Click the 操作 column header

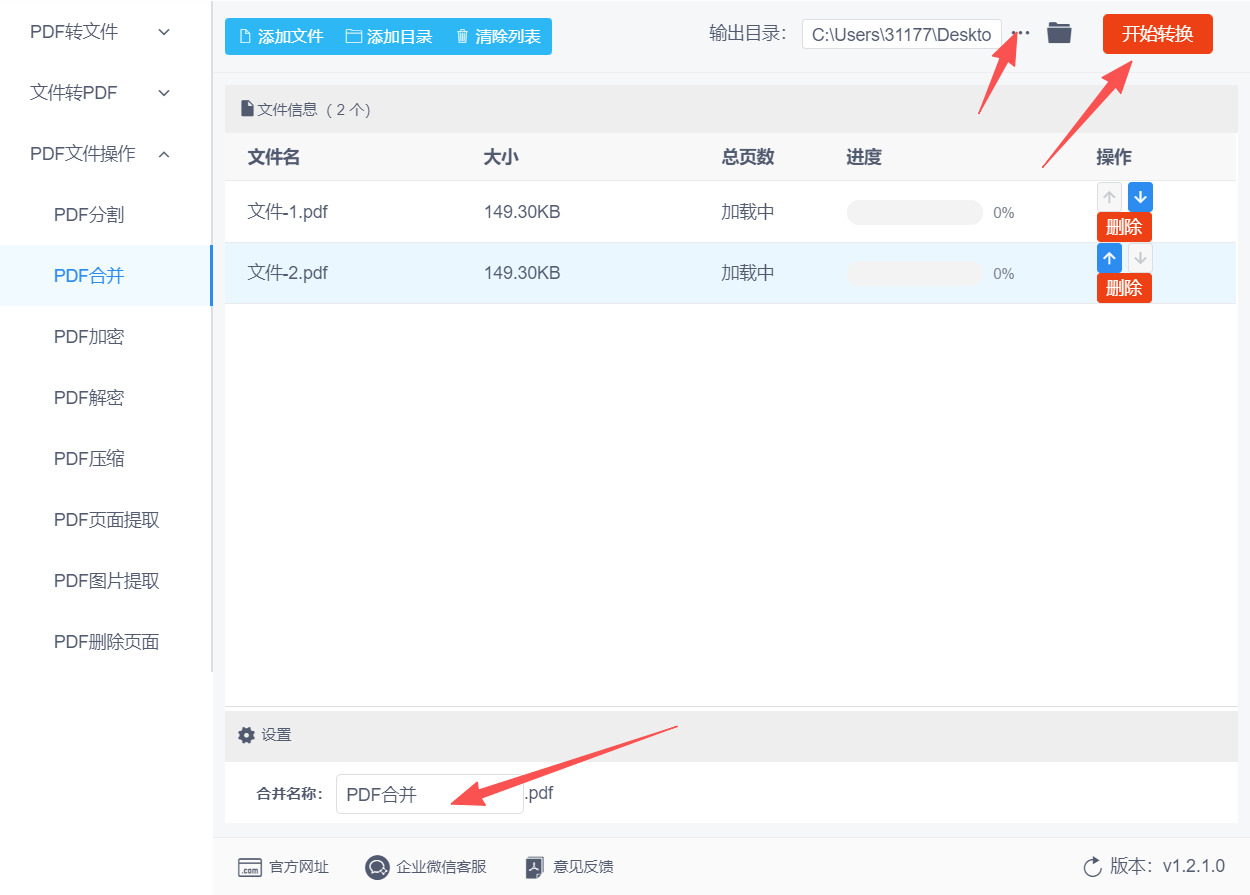click(x=1114, y=157)
